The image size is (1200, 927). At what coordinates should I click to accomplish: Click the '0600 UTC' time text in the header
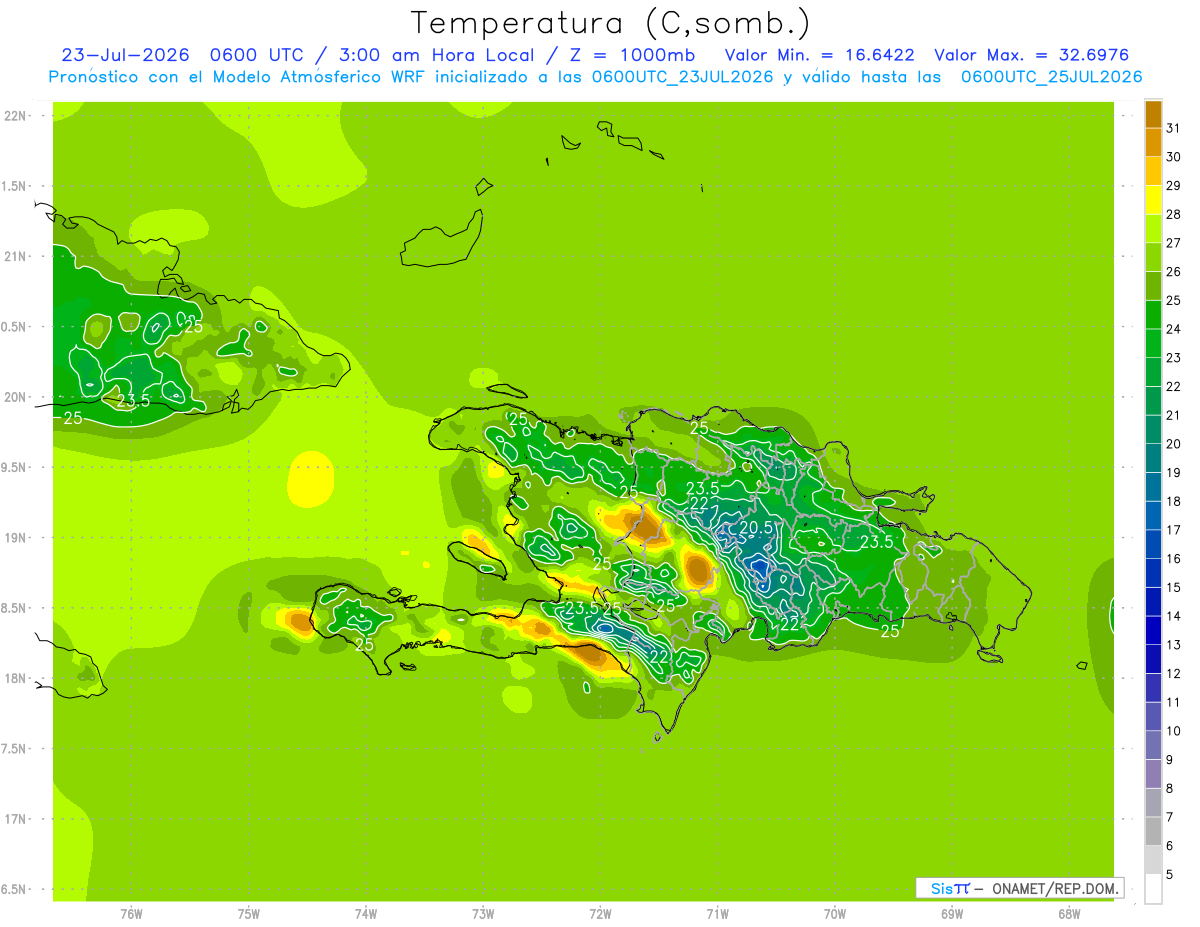[x=258, y=55]
